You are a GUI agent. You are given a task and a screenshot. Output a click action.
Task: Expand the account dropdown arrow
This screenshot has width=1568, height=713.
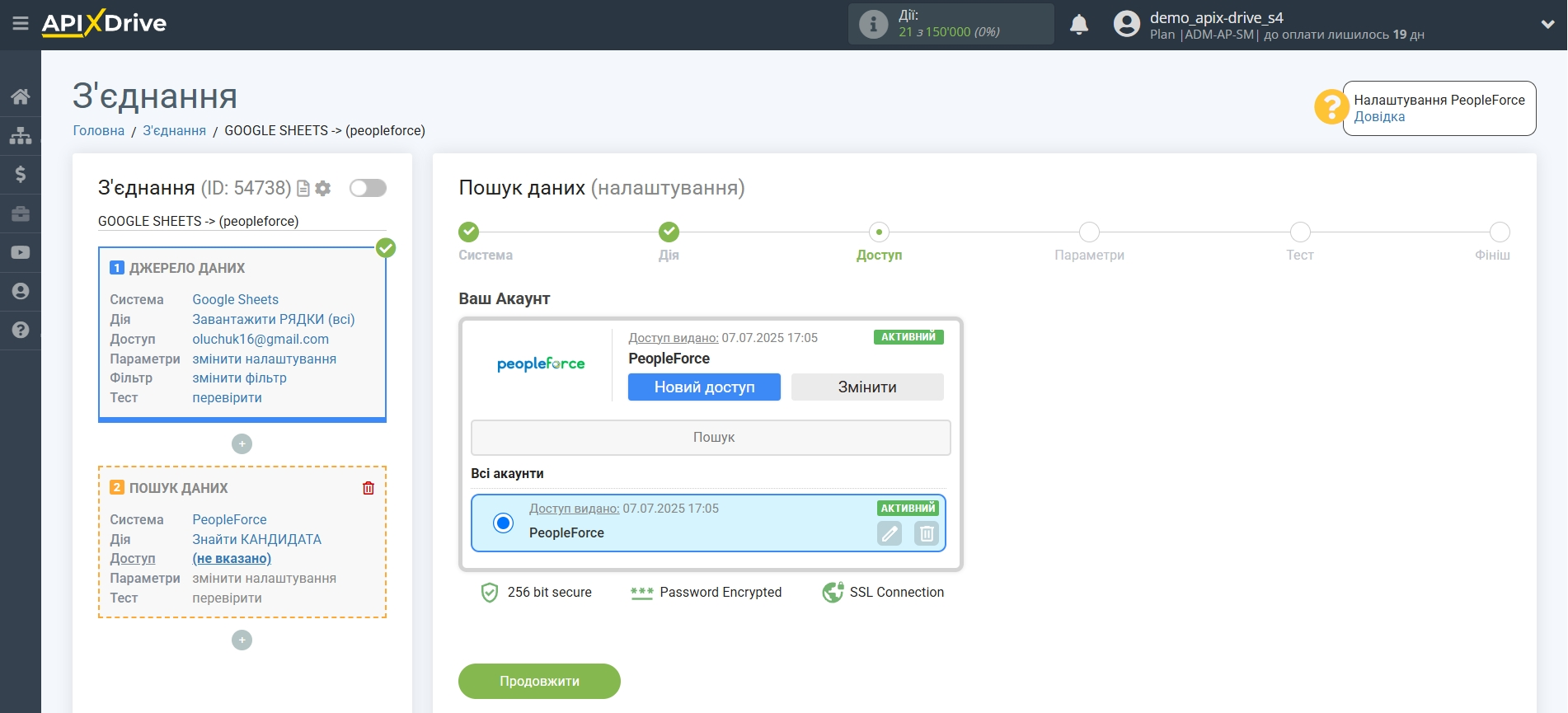pos(1547,25)
